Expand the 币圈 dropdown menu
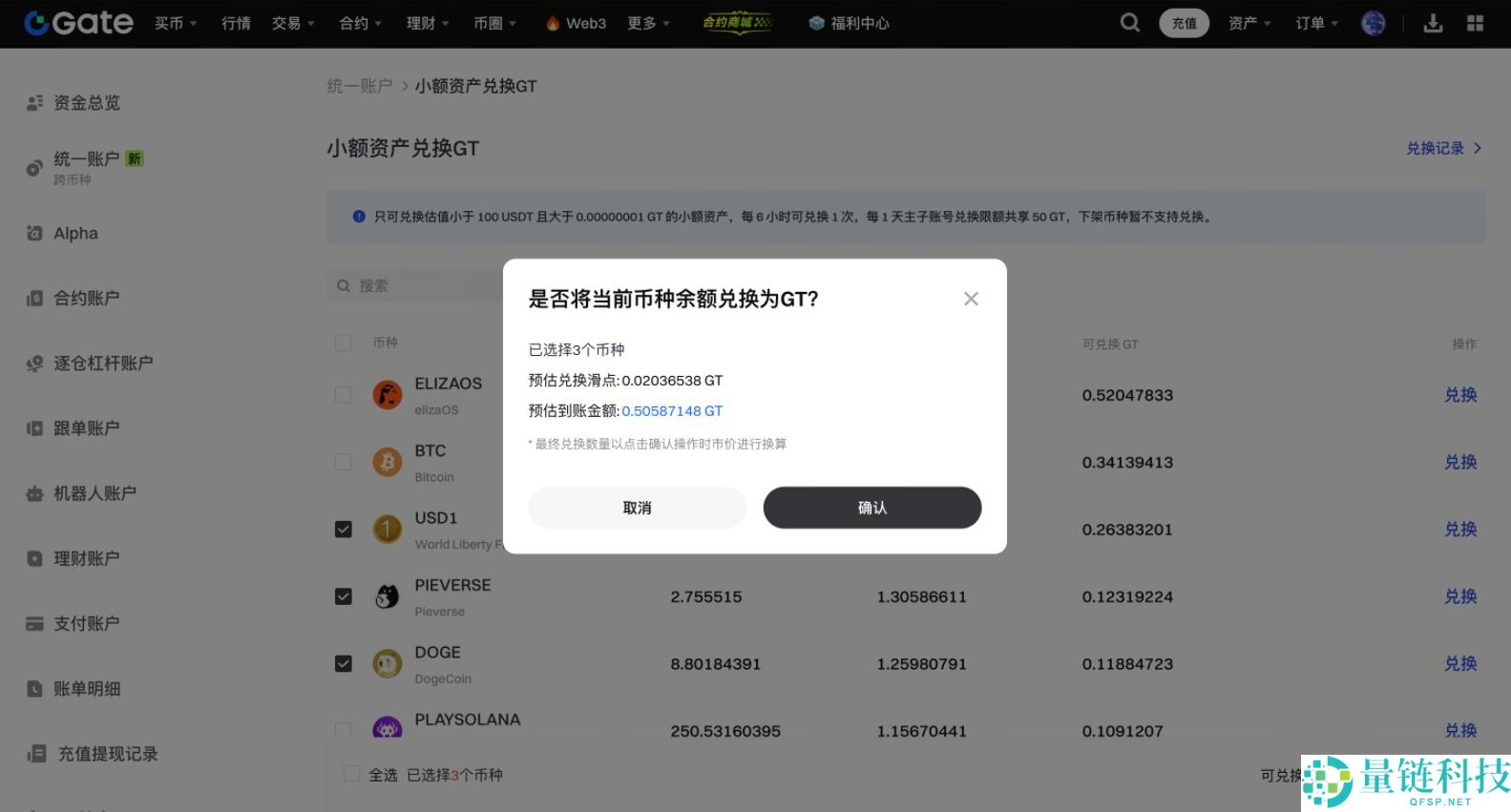This screenshot has height=812, width=1511. 494,23
